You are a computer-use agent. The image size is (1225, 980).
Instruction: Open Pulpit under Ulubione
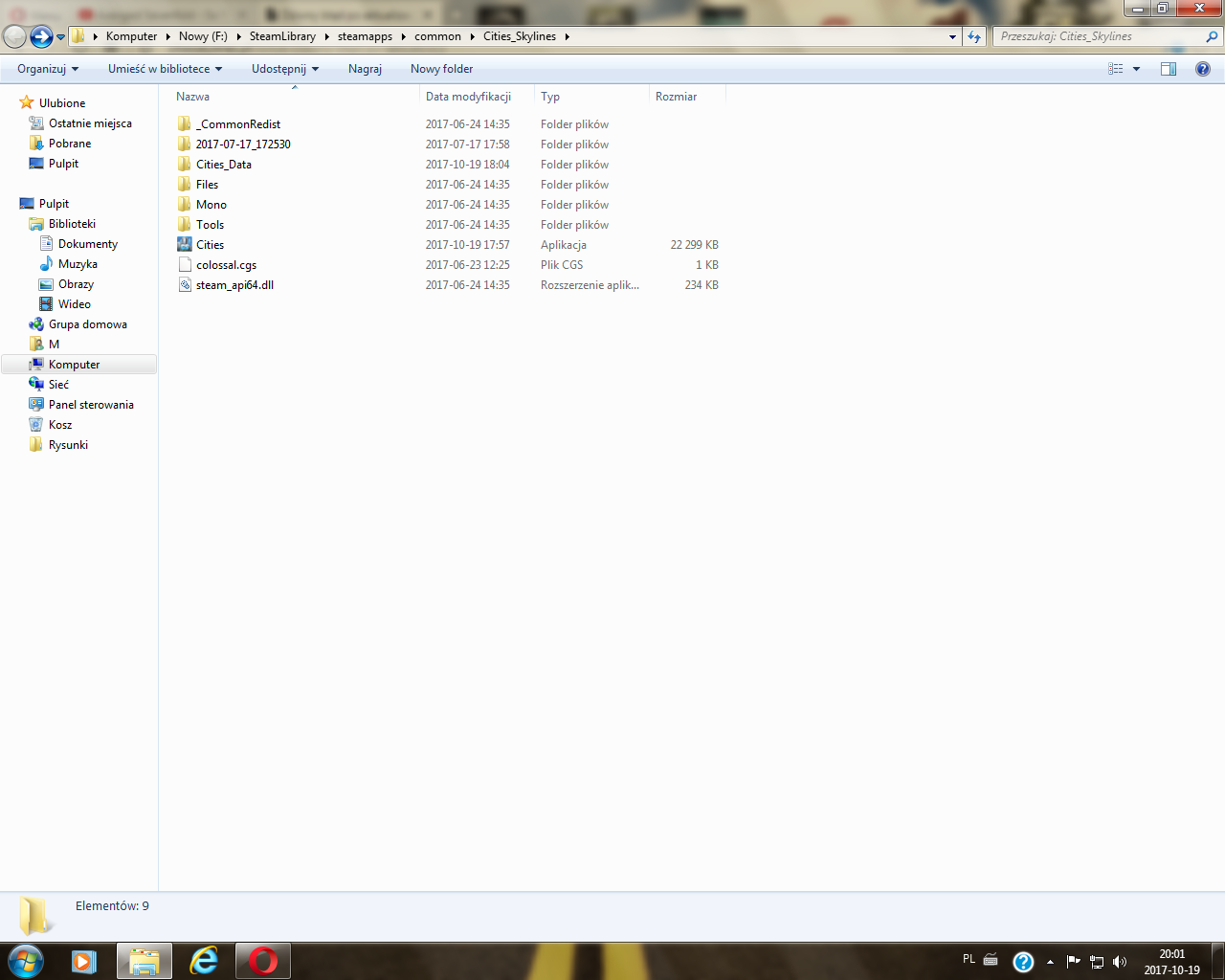pos(63,164)
